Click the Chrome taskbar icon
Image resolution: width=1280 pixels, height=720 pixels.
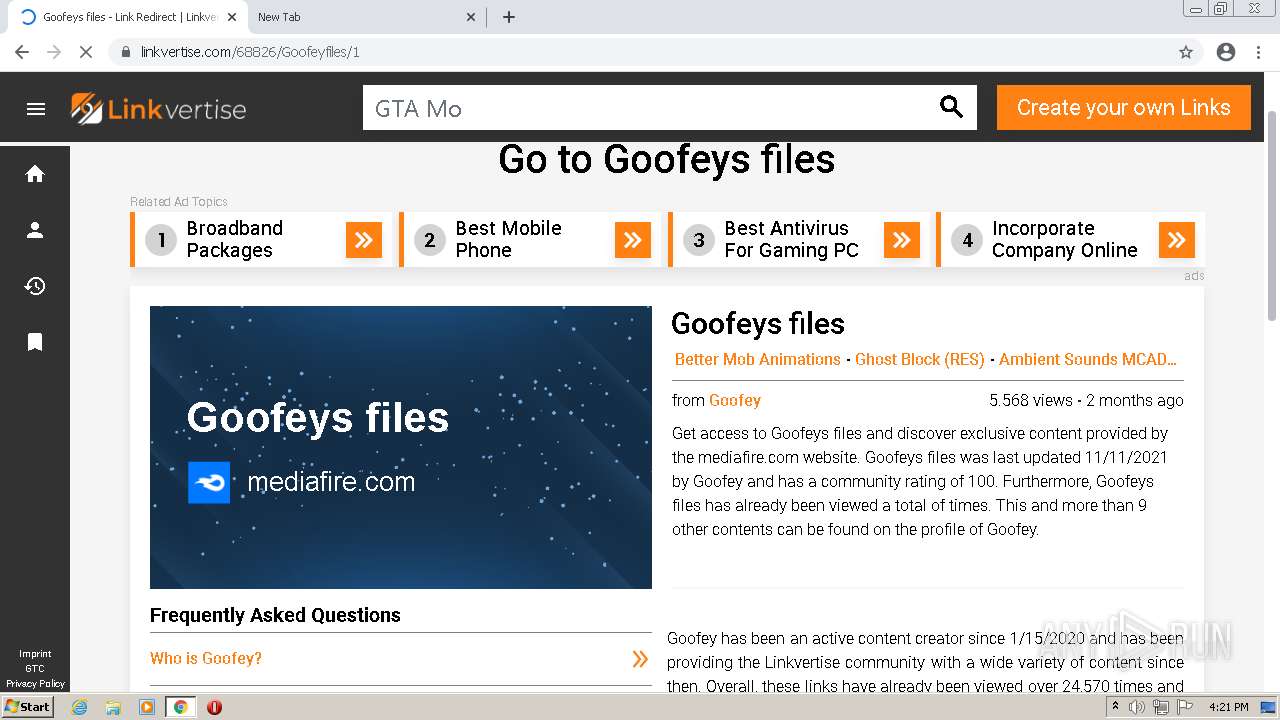(x=181, y=707)
